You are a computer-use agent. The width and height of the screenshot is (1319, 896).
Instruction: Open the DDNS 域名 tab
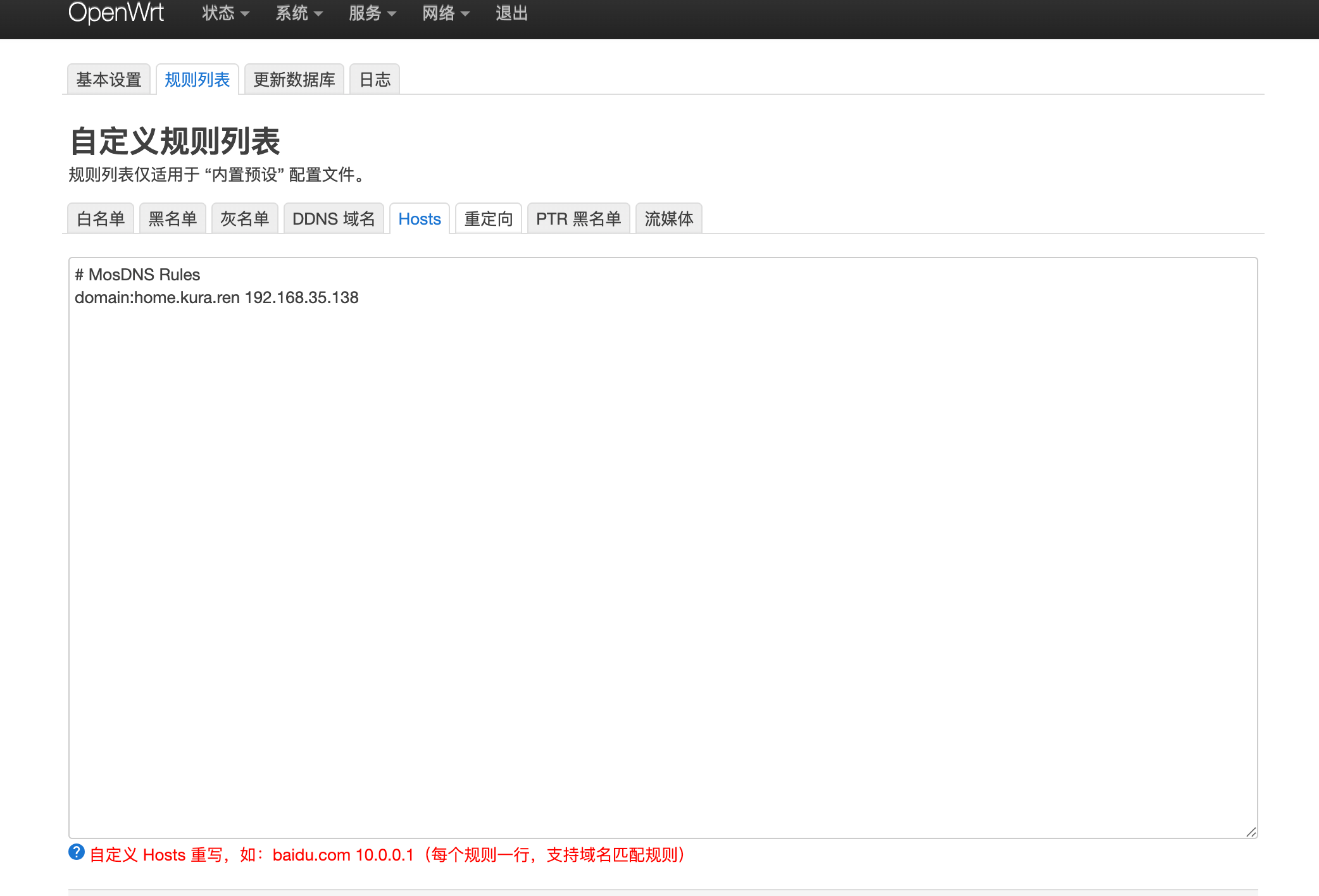[x=334, y=218]
